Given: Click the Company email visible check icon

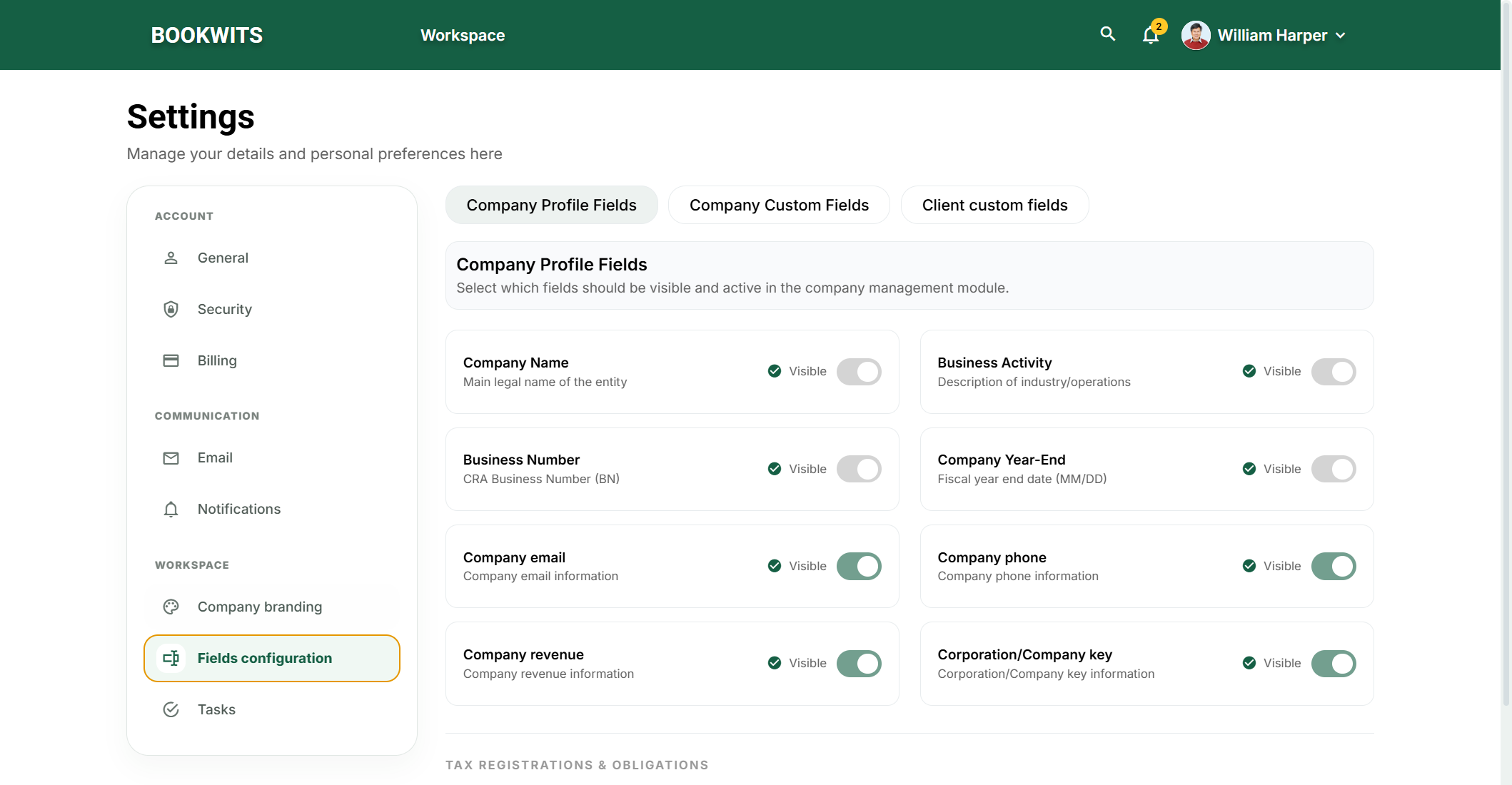Looking at the screenshot, I should pyautogui.click(x=775, y=566).
